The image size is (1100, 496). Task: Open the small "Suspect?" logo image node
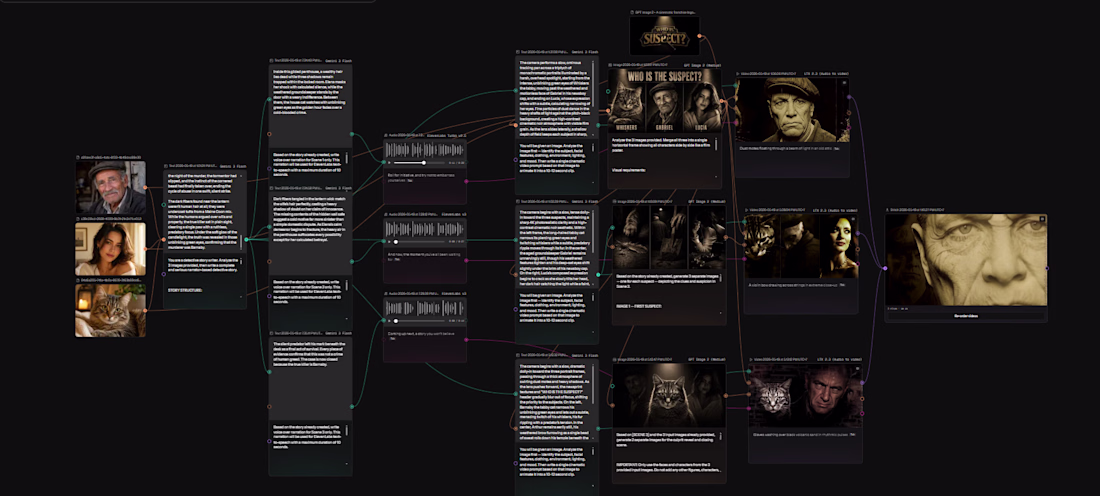click(664, 36)
